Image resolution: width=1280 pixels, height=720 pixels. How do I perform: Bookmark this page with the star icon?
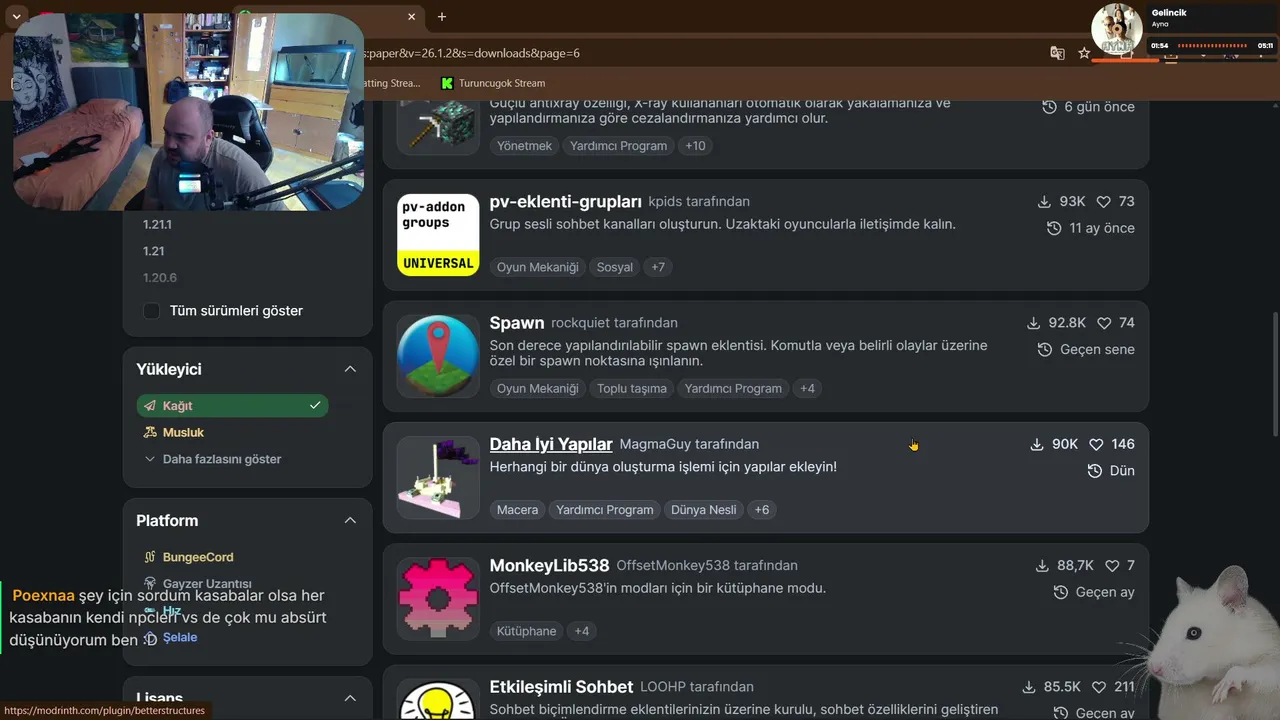[x=1084, y=53]
